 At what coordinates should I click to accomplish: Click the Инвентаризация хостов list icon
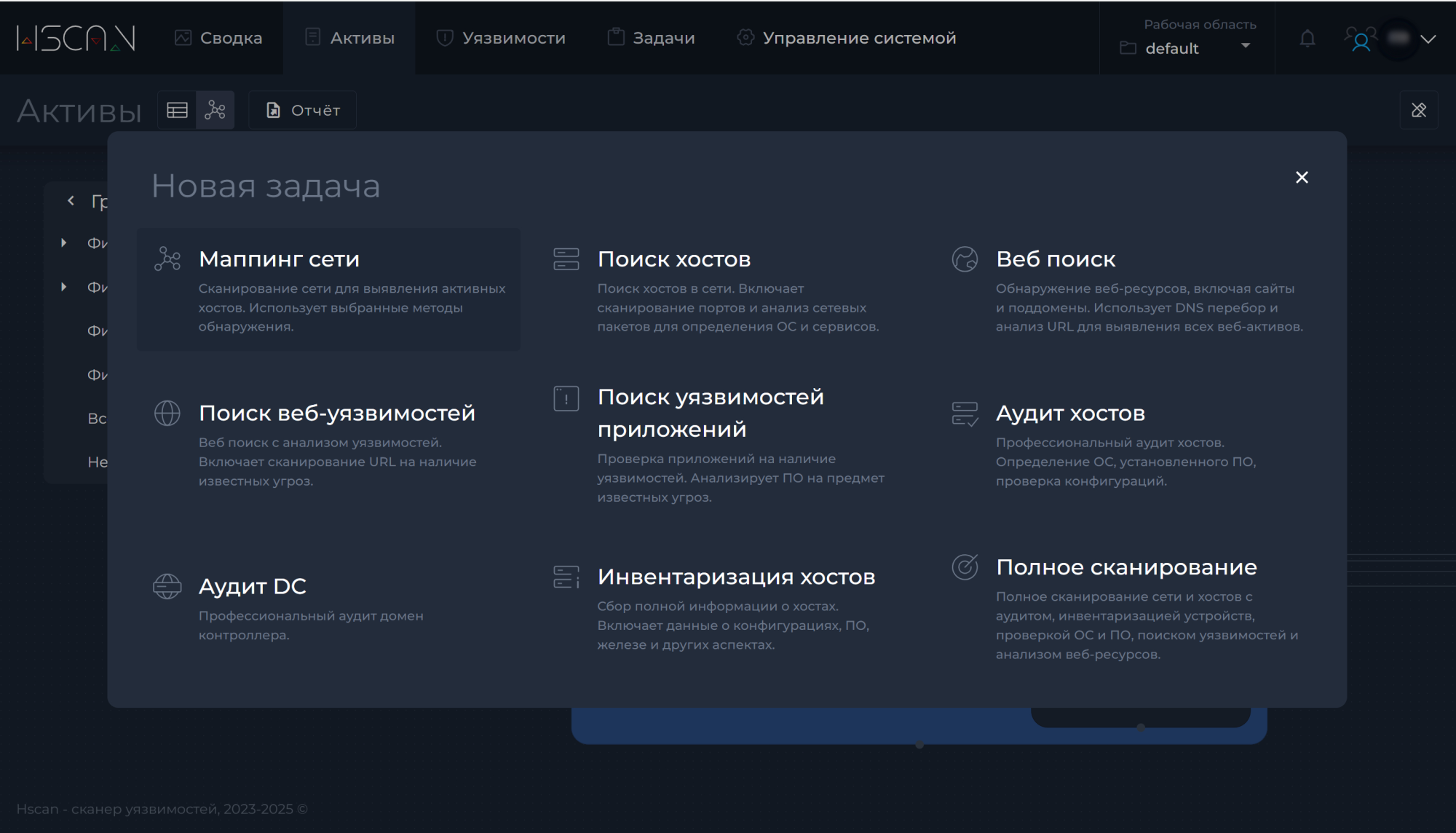[566, 577]
